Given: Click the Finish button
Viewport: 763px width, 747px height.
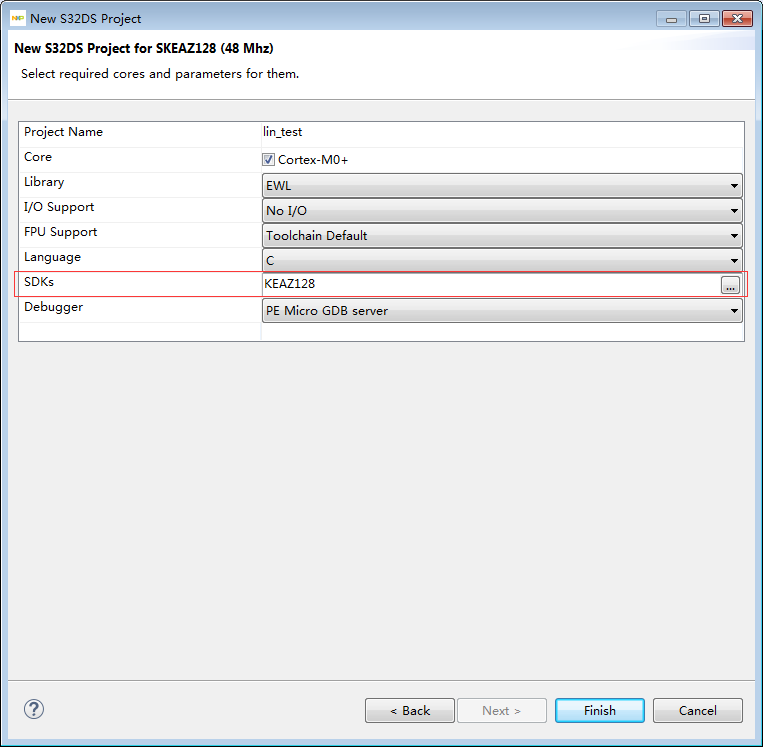Looking at the screenshot, I should 600,711.
